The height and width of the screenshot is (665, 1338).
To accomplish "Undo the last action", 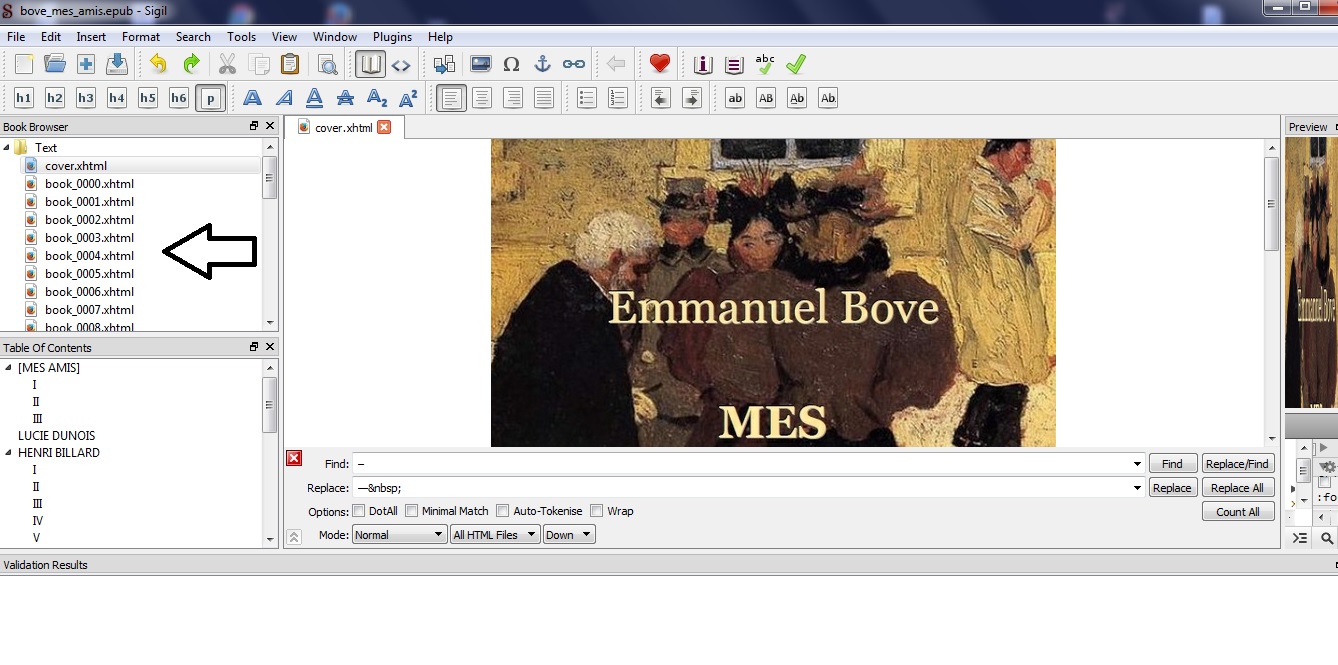I will [158, 64].
